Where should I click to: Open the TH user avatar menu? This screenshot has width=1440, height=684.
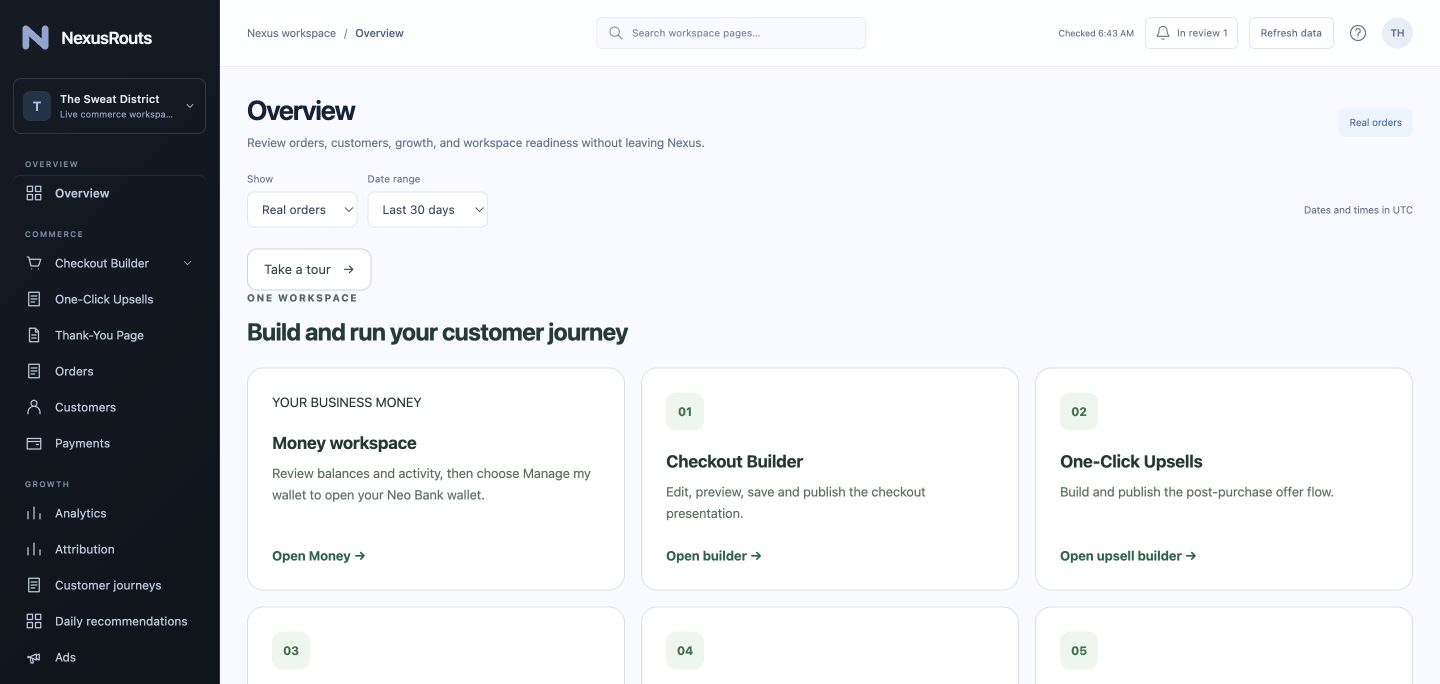click(1397, 33)
